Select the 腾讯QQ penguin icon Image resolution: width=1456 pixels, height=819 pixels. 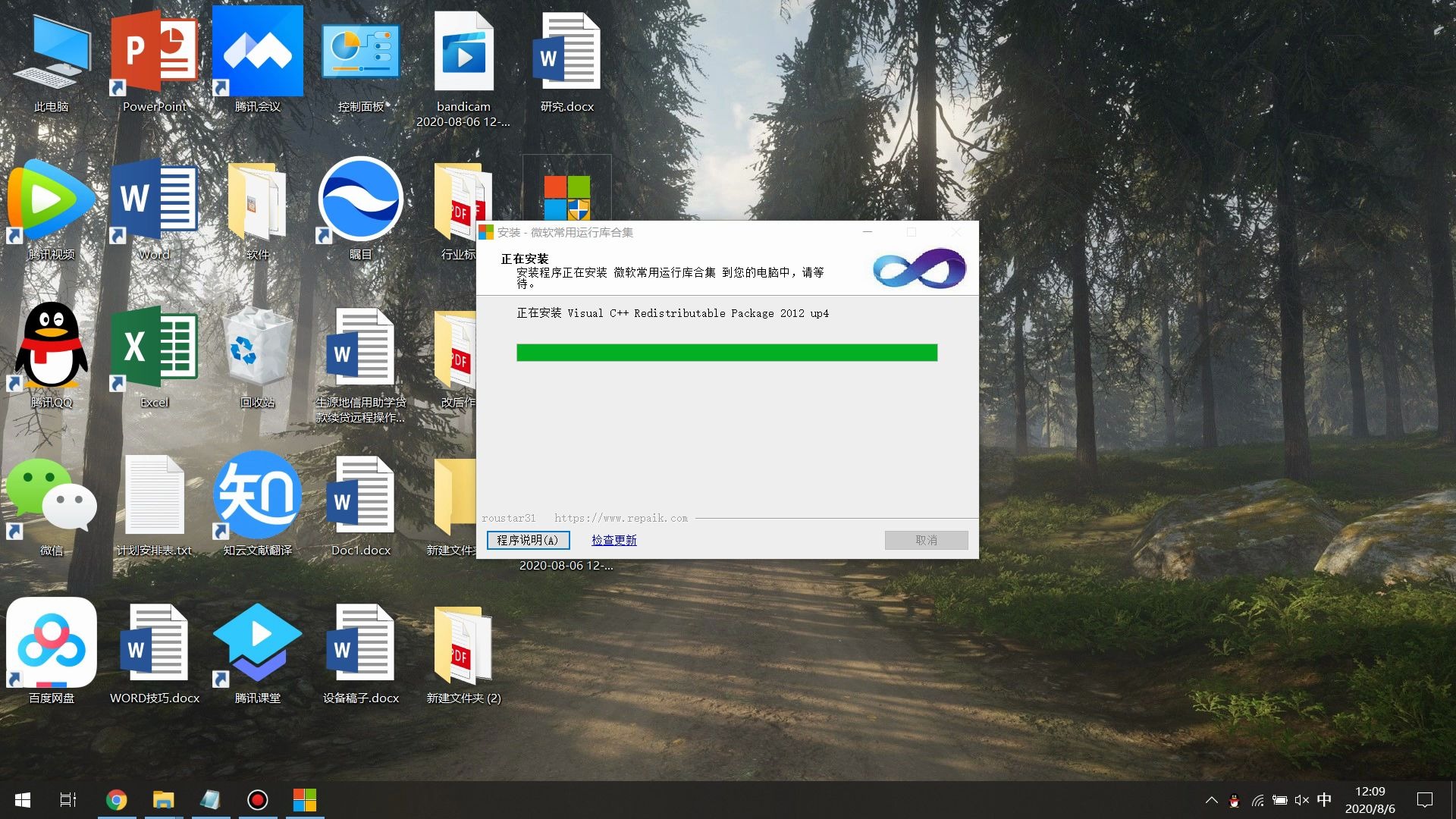(52, 347)
